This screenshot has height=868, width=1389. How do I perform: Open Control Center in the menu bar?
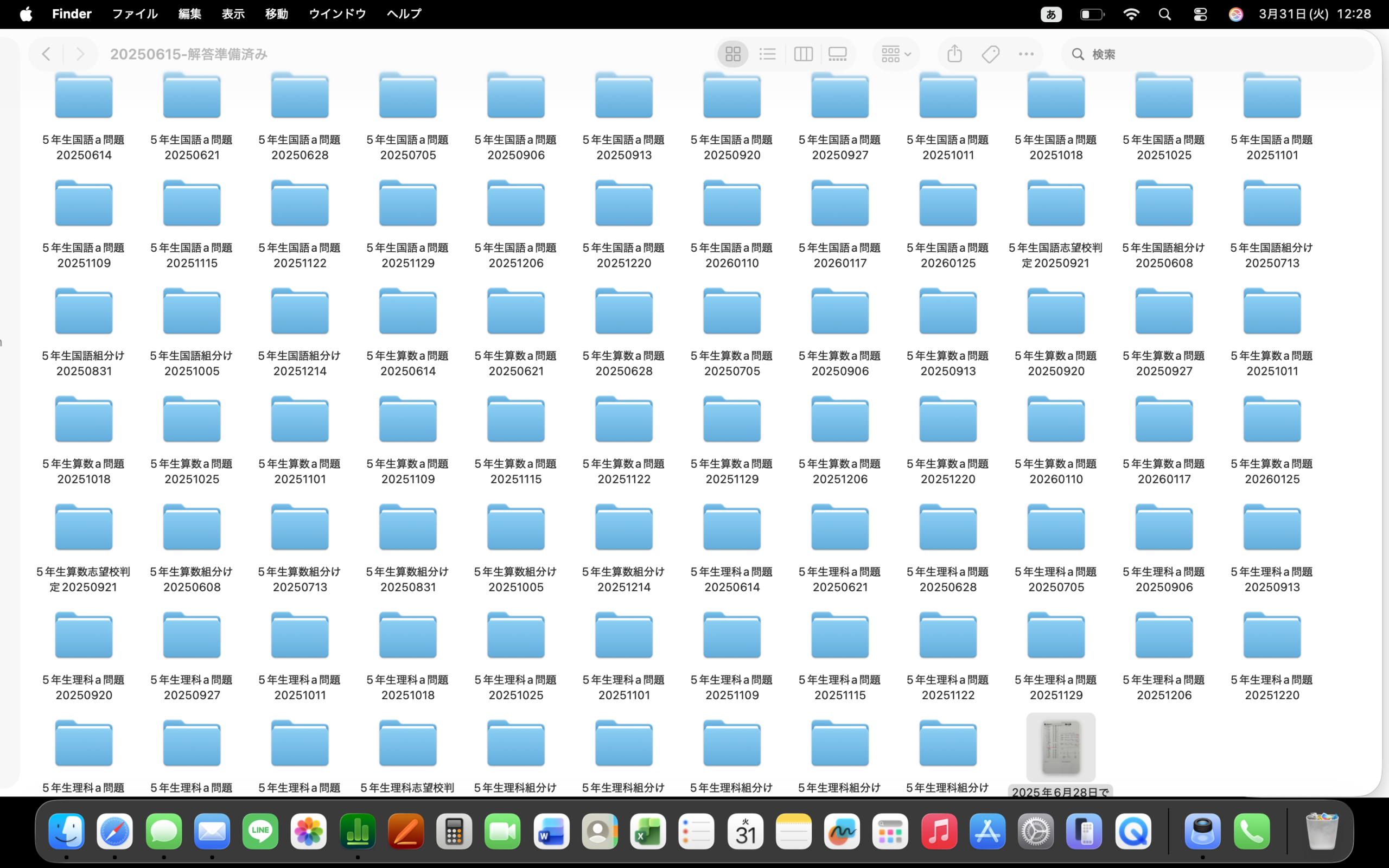coord(1200,14)
